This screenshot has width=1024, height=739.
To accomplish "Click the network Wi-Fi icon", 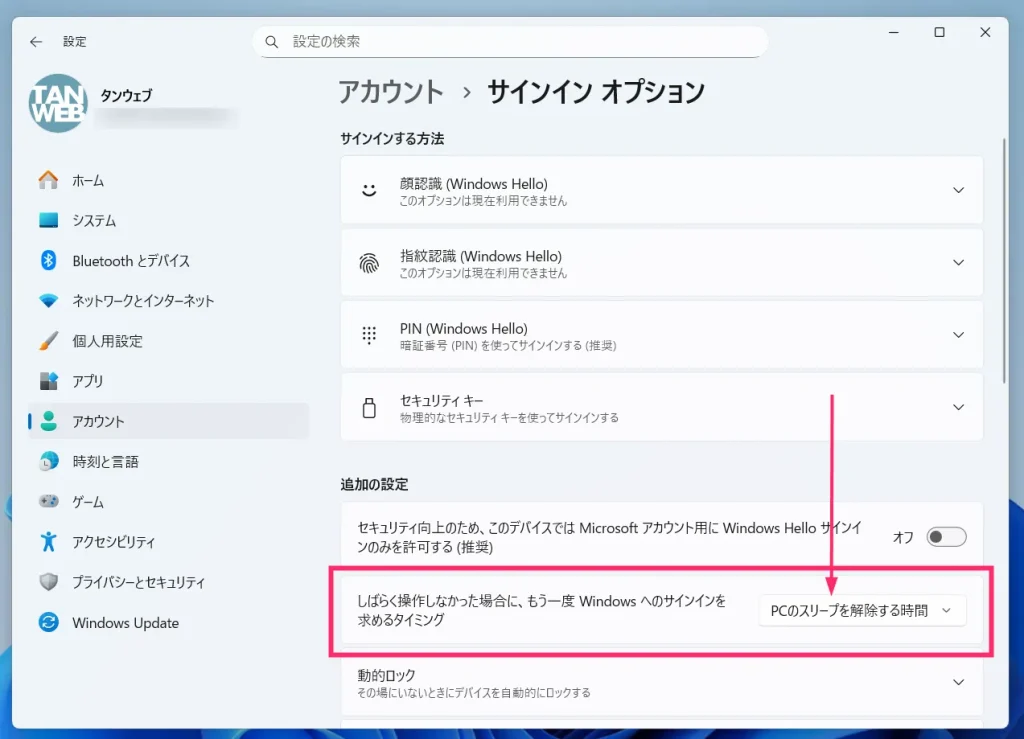I will pyautogui.click(x=48, y=301).
